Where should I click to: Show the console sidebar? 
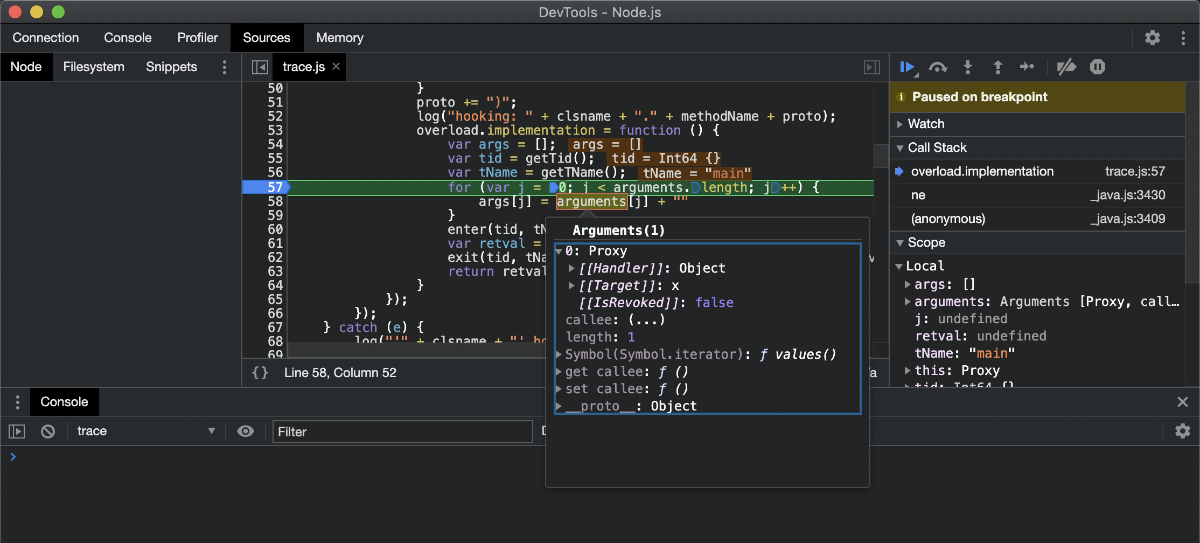click(17, 431)
